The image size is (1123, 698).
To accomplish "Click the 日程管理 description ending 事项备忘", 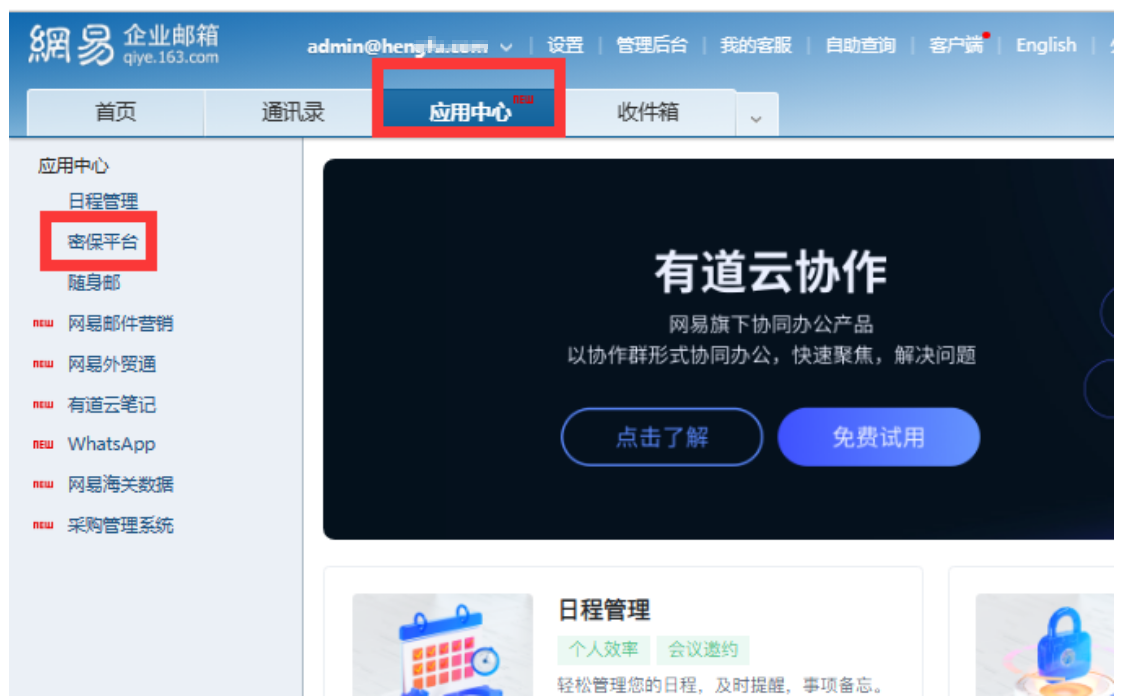I will (720, 685).
